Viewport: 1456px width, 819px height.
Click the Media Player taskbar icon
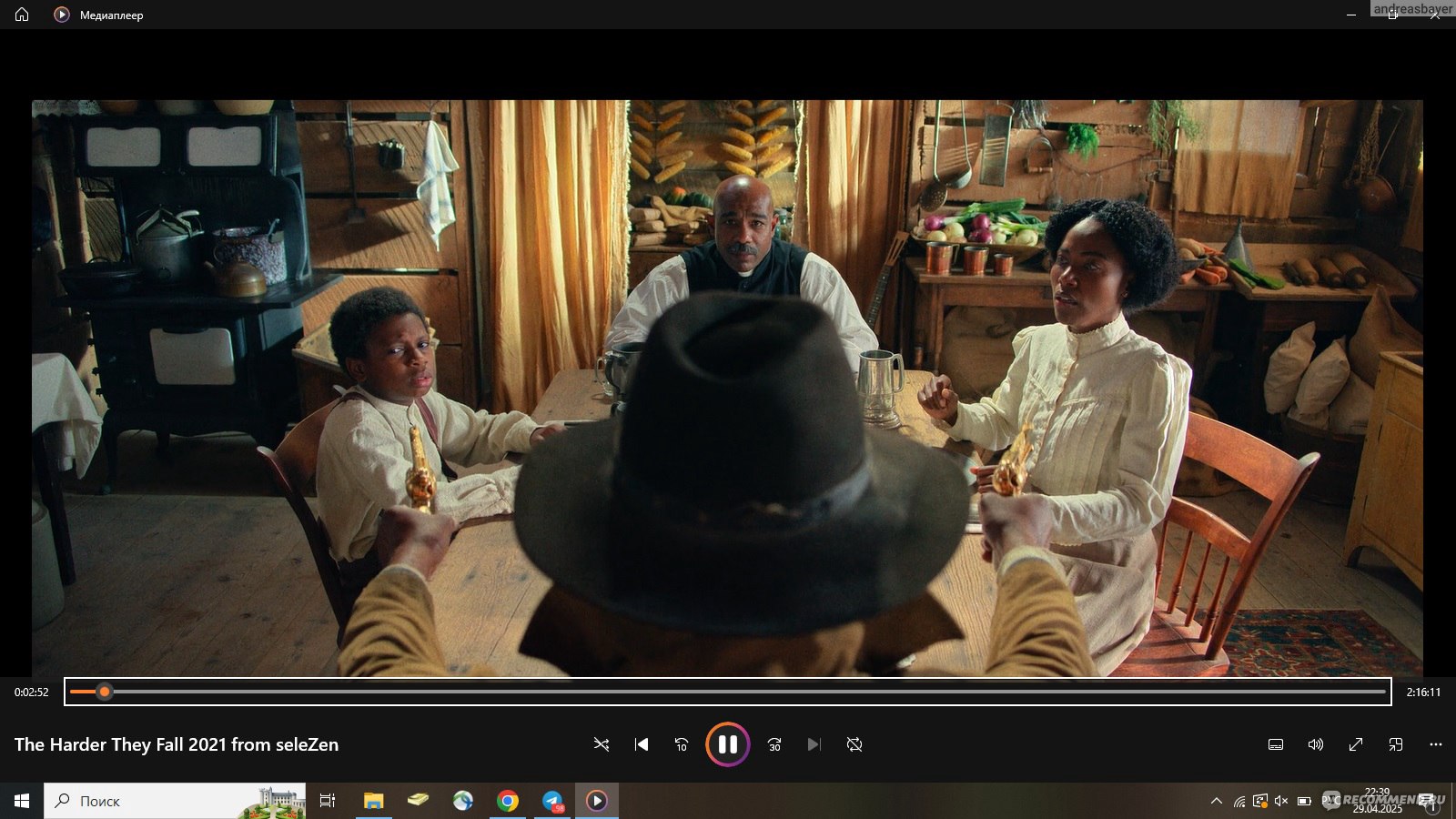coord(596,801)
